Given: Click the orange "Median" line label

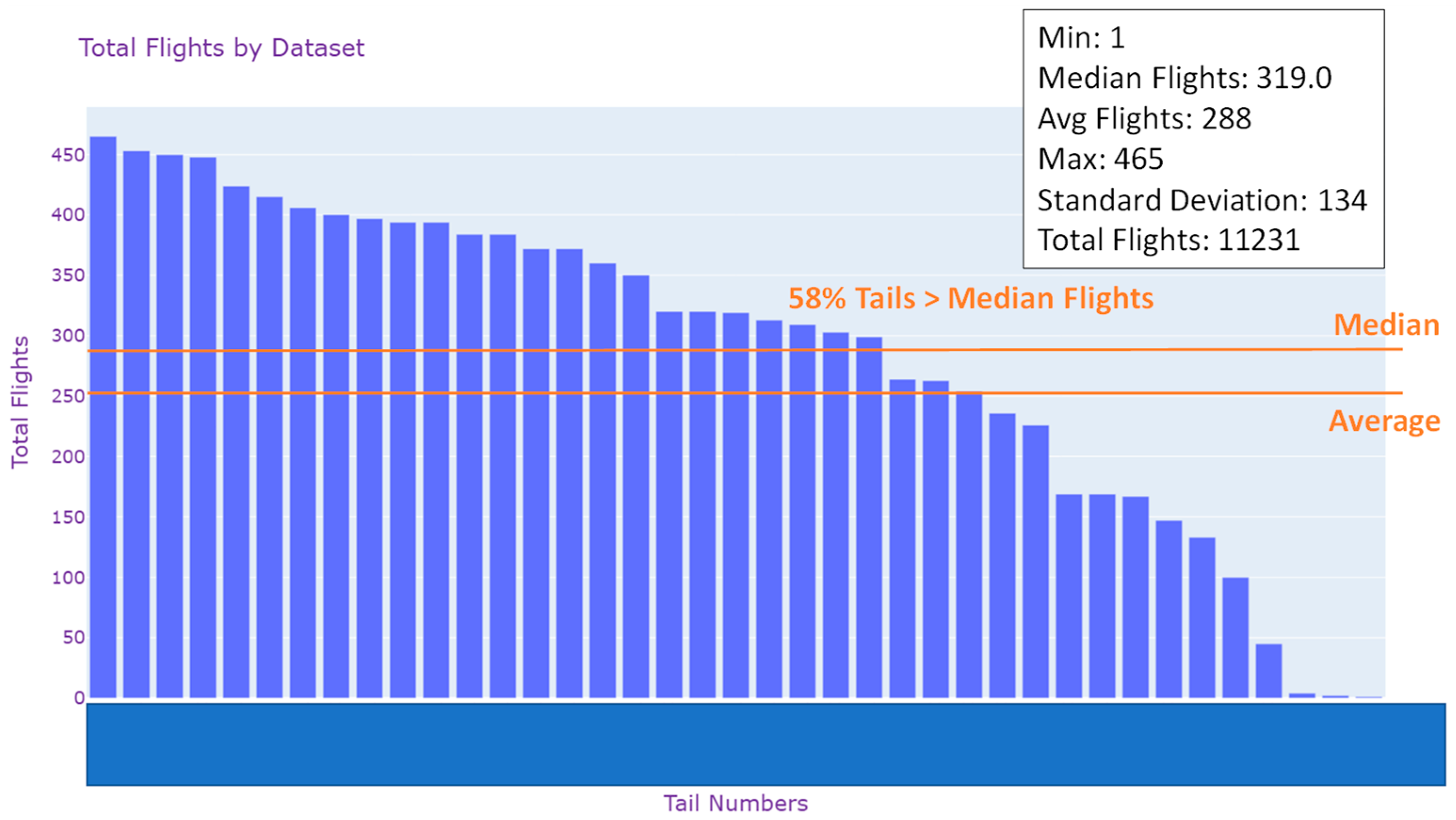Looking at the screenshot, I should click(x=1386, y=325).
